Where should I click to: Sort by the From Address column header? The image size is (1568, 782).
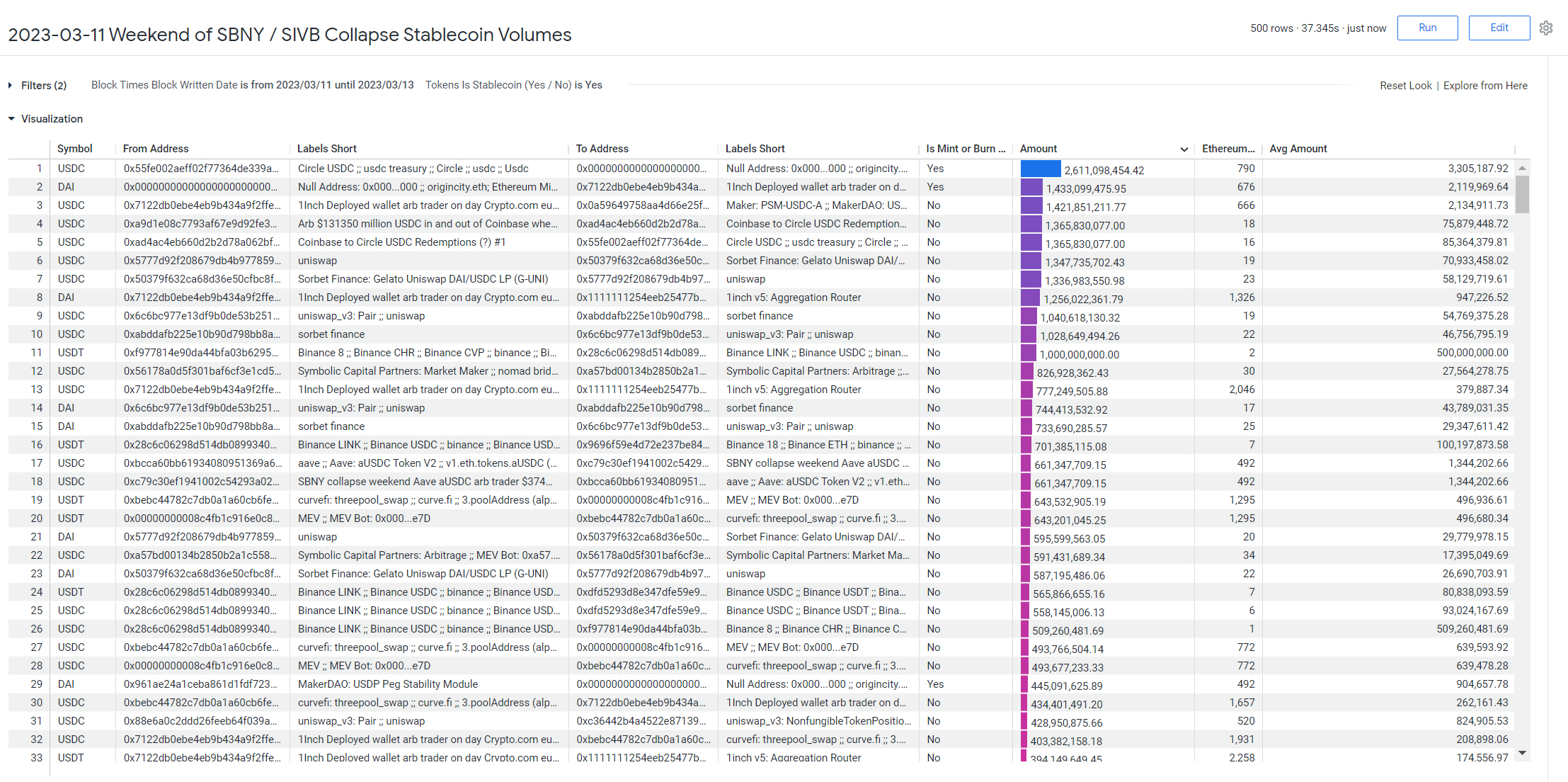[156, 149]
